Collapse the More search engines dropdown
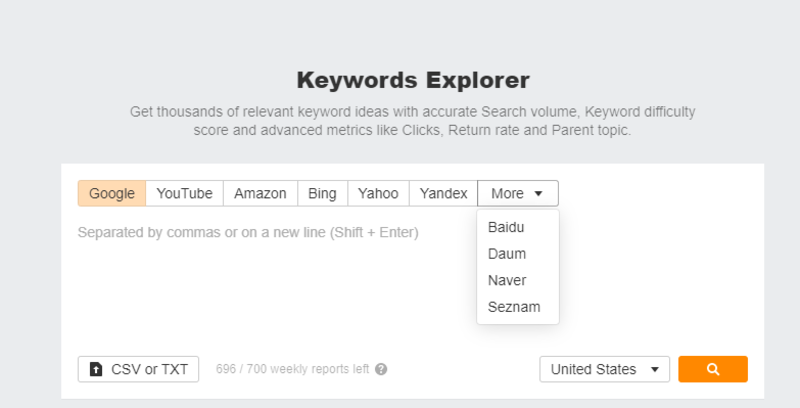Viewport: 800px width, 408px height. [517, 193]
